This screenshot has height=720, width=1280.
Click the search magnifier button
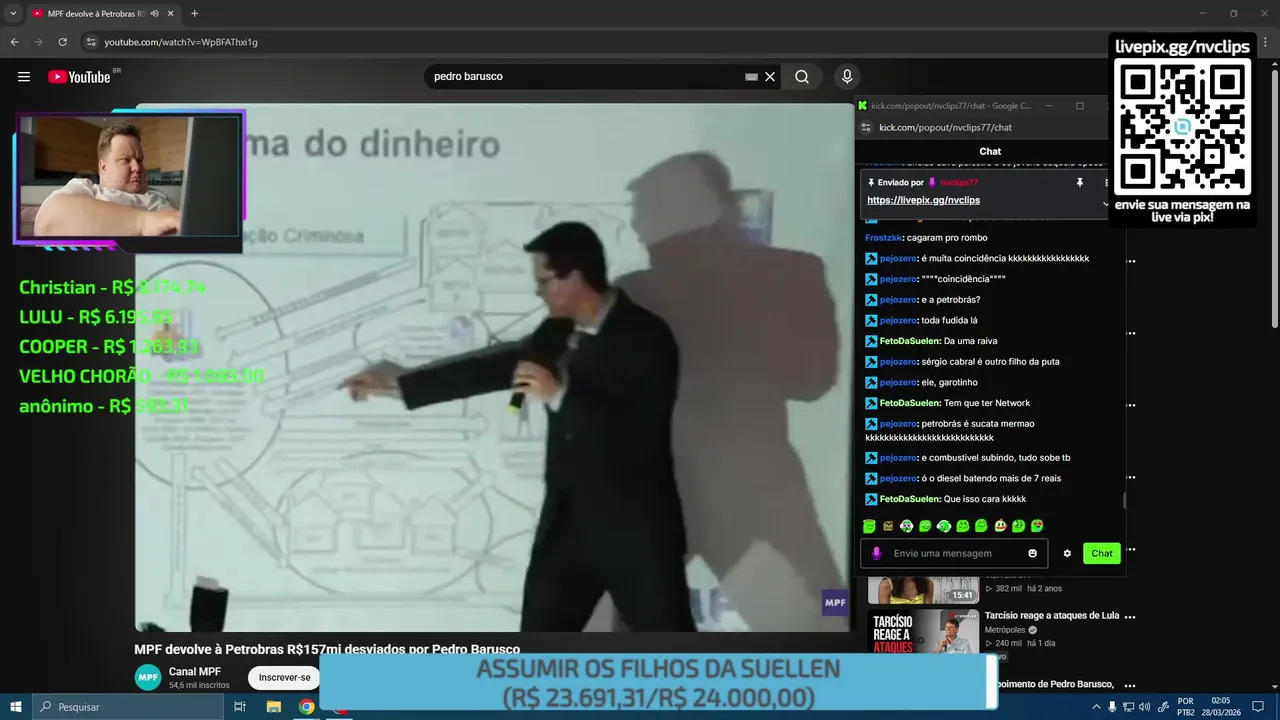point(802,77)
